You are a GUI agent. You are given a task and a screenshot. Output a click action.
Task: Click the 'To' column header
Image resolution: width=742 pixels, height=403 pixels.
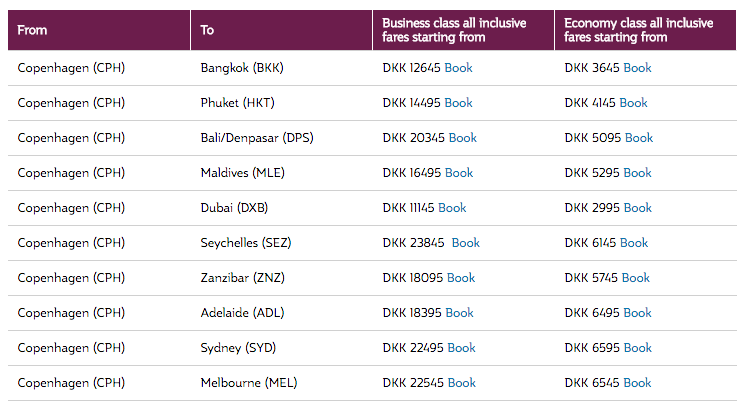(207, 30)
